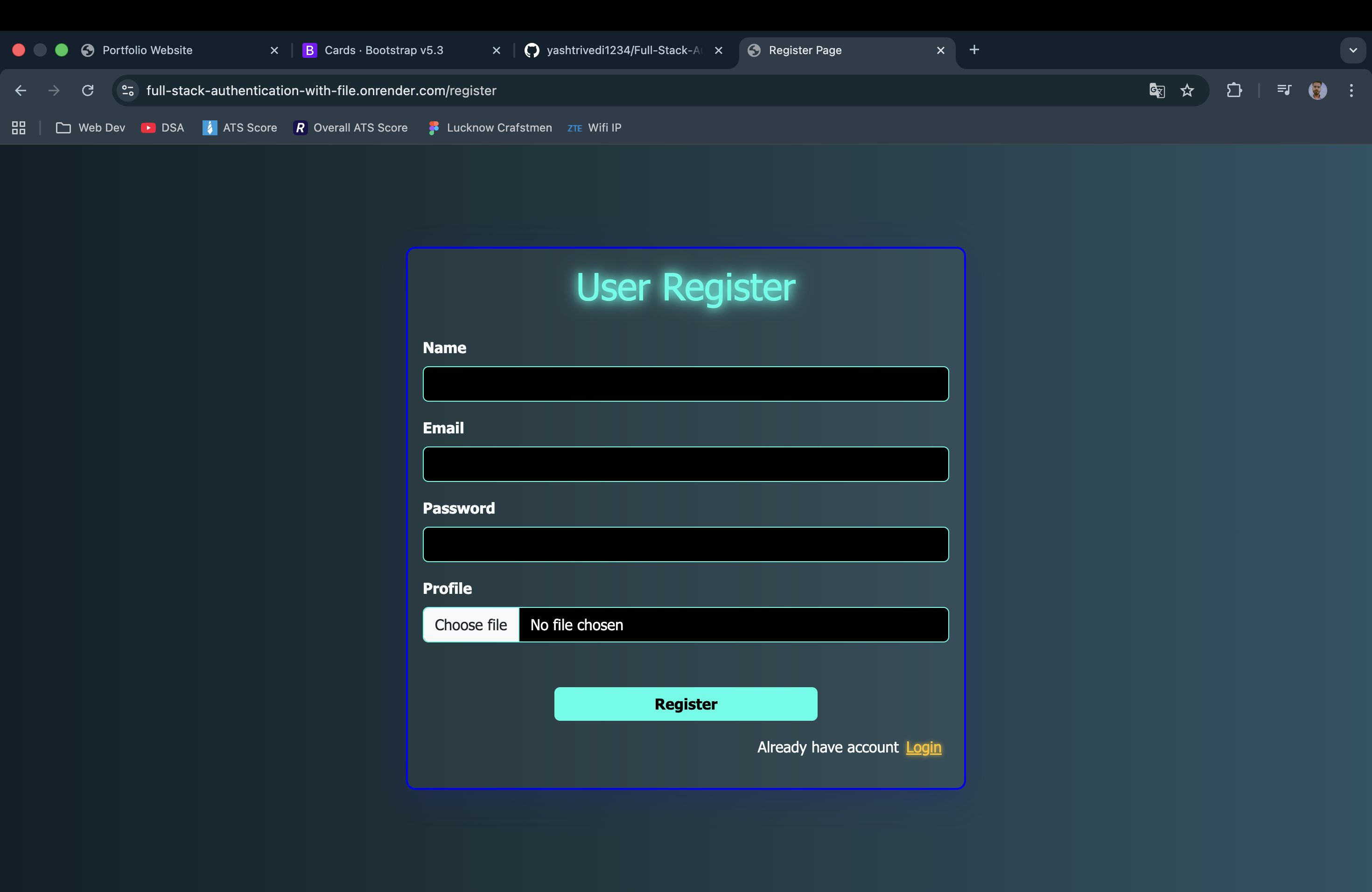Click the Chrome profile avatar

click(x=1317, y=91)
